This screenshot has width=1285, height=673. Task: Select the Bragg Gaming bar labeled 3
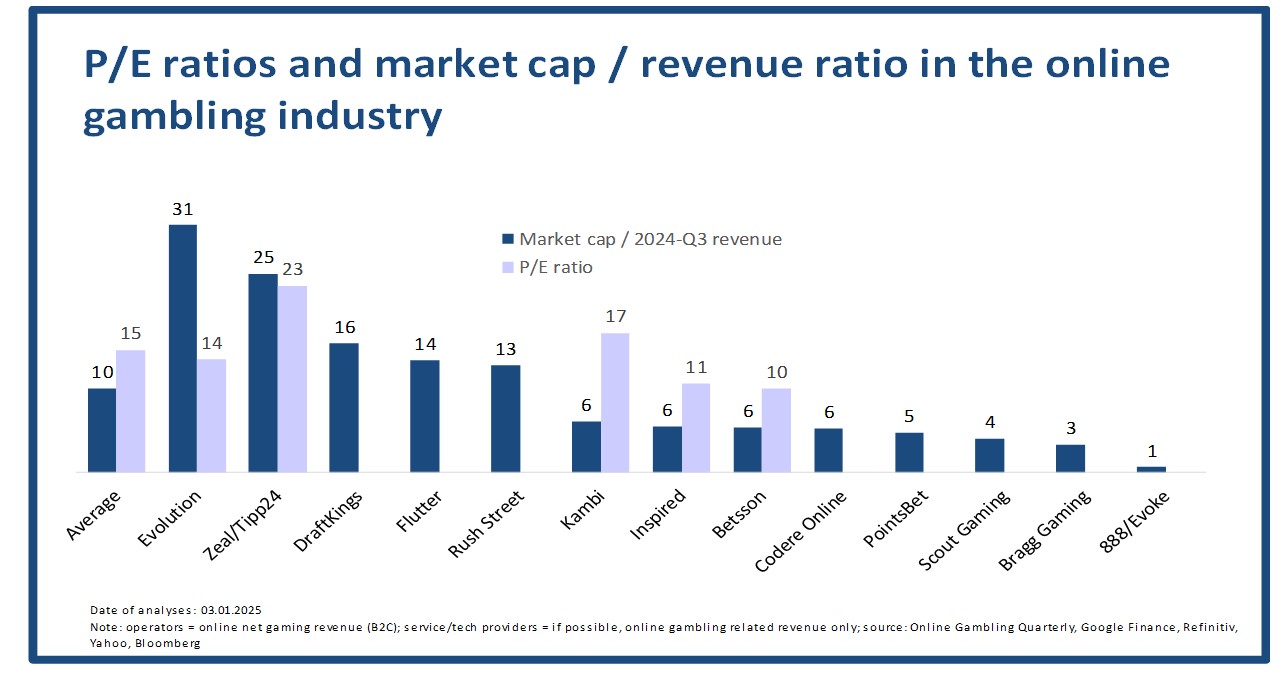[1070, 458]
